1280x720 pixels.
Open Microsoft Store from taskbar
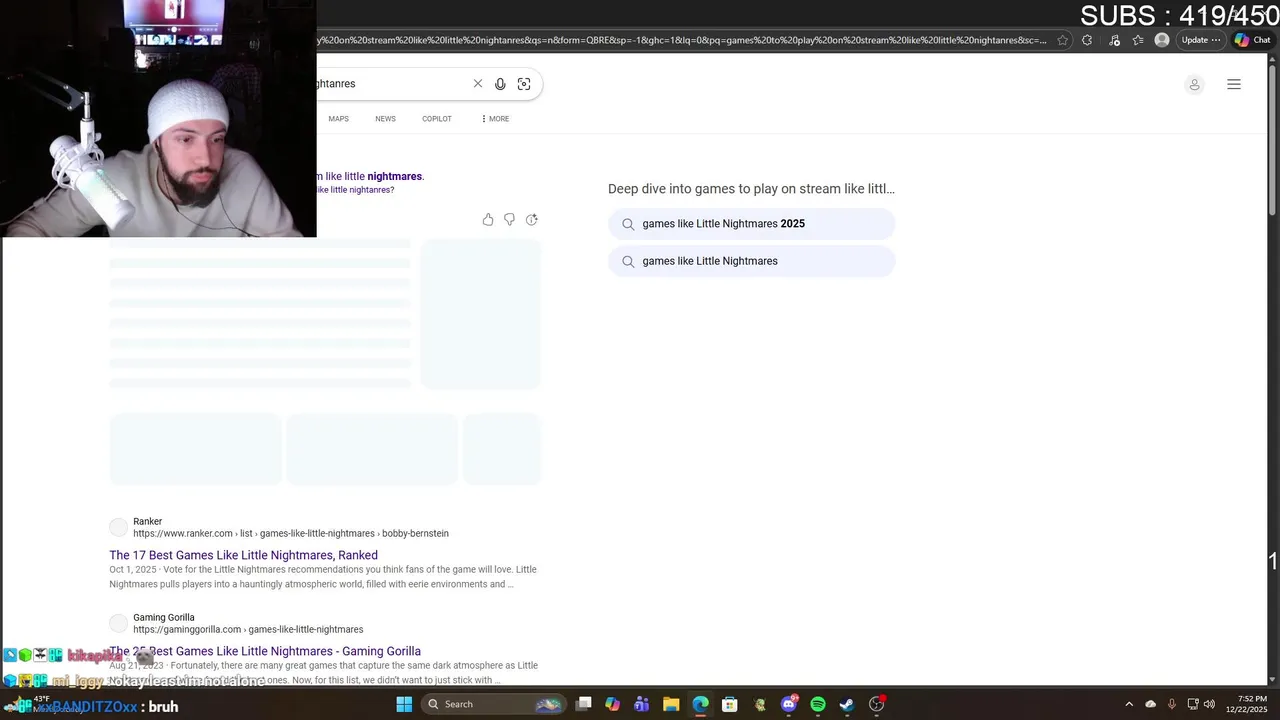coord(730,704)
